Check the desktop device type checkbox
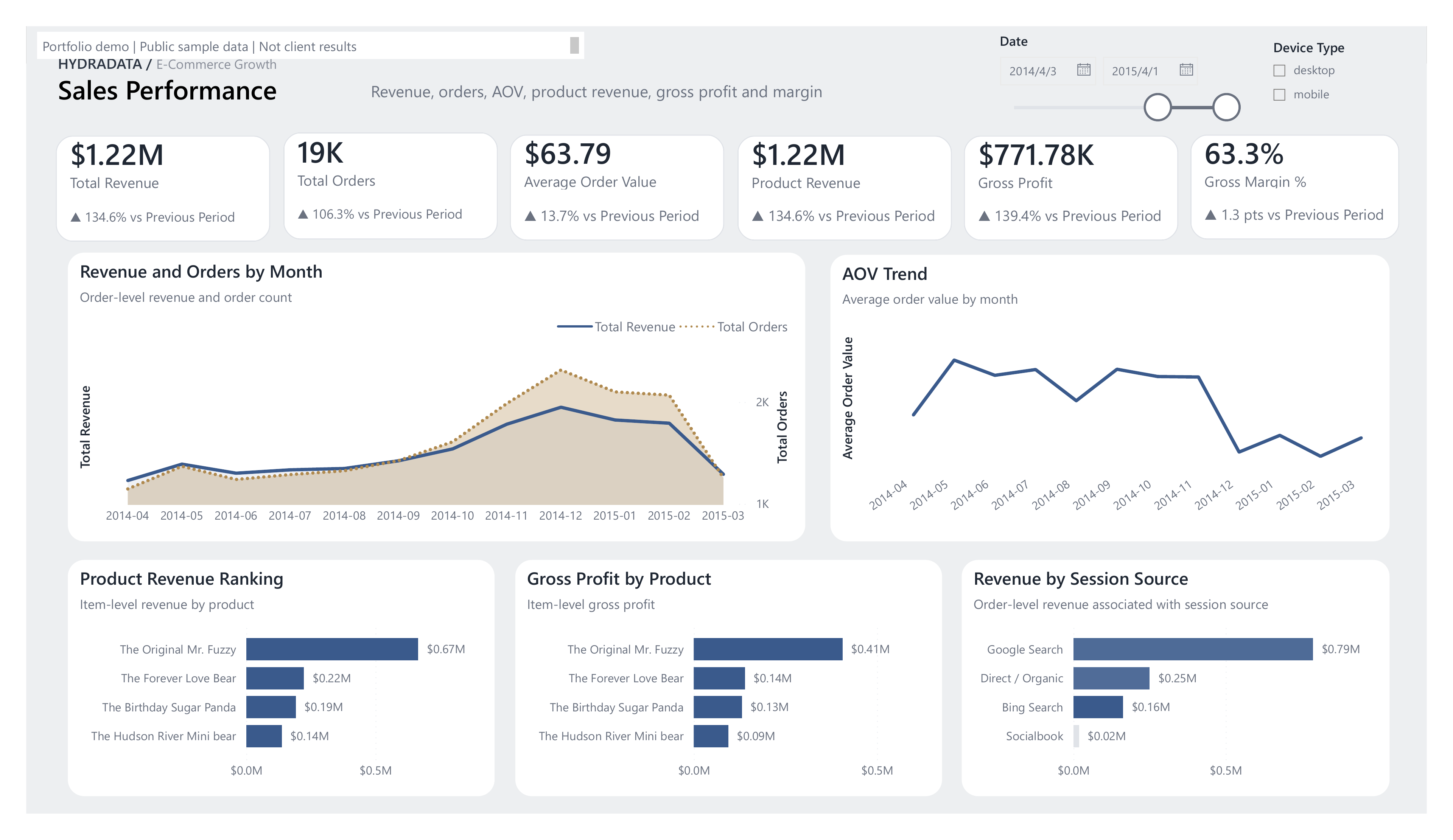Image resolution: width=1453 pixels, height=840 pixels. pos(1279,70)
